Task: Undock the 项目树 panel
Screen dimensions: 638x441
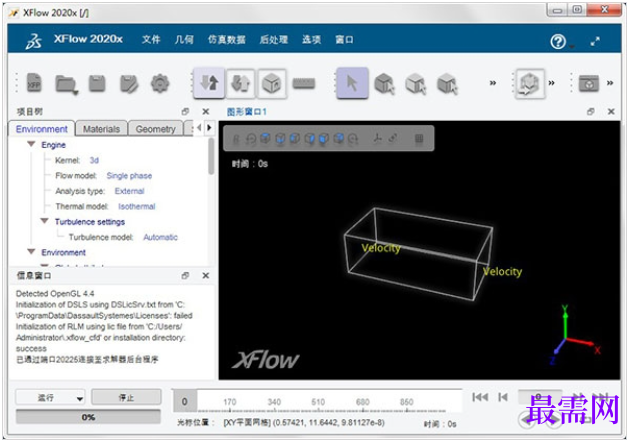Action: click(186, 111)
